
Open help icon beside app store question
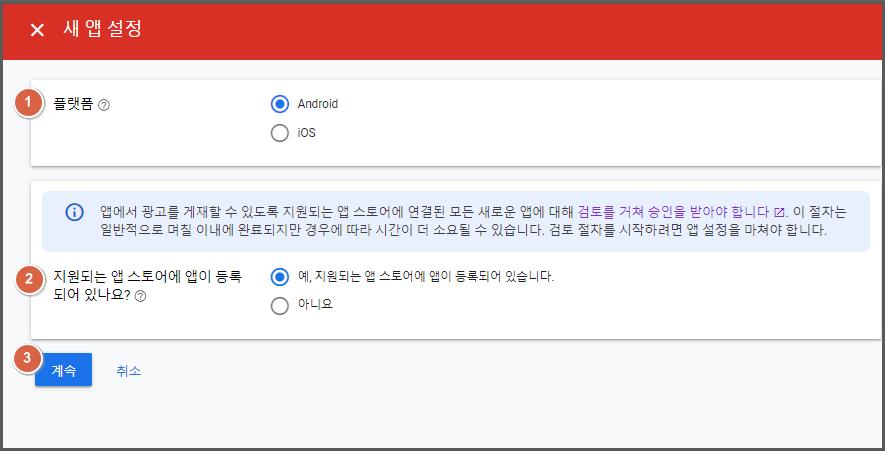140,297
